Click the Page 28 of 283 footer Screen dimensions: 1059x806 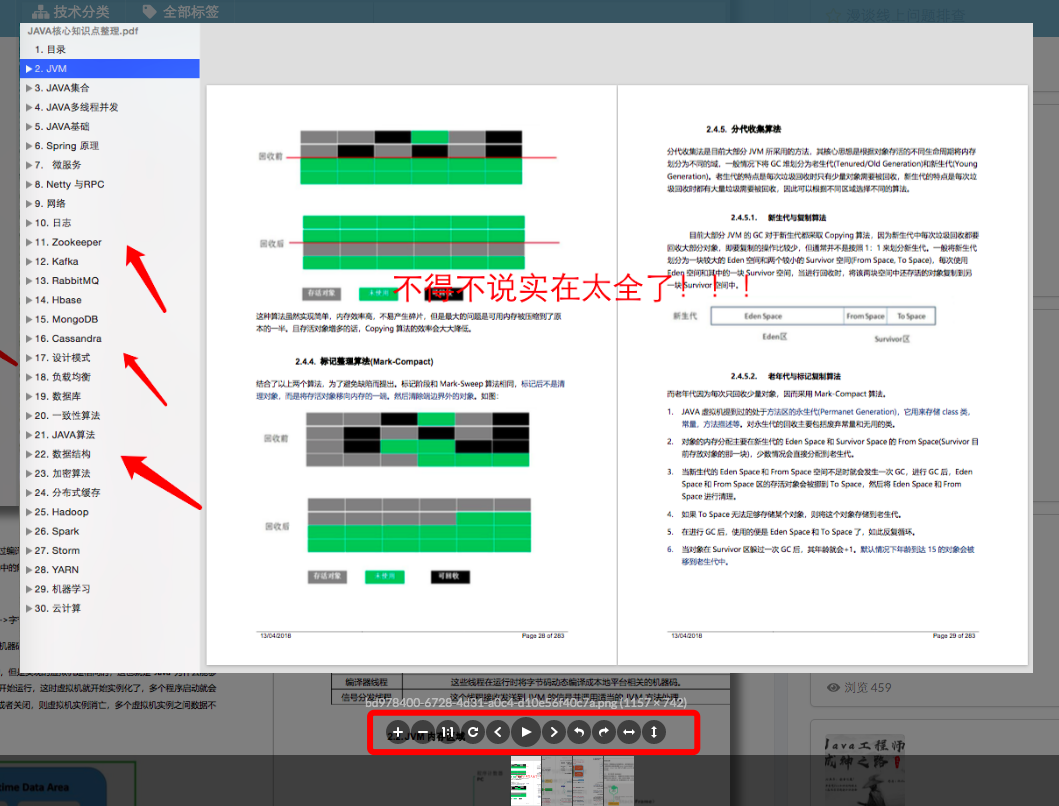tap(542, 636)
